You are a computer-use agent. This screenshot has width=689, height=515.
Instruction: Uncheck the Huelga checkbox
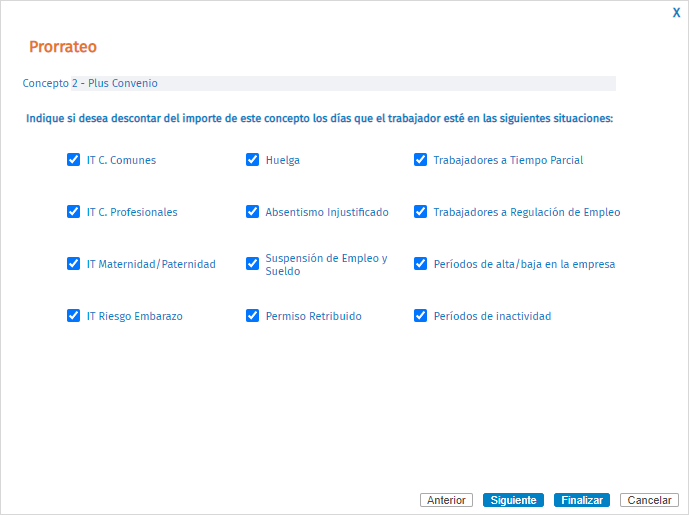pos(252,160)
